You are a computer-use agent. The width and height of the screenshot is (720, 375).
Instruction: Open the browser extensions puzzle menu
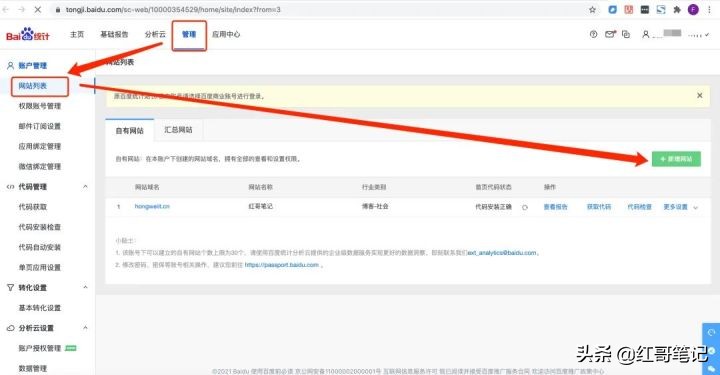[x=677, y=10]
